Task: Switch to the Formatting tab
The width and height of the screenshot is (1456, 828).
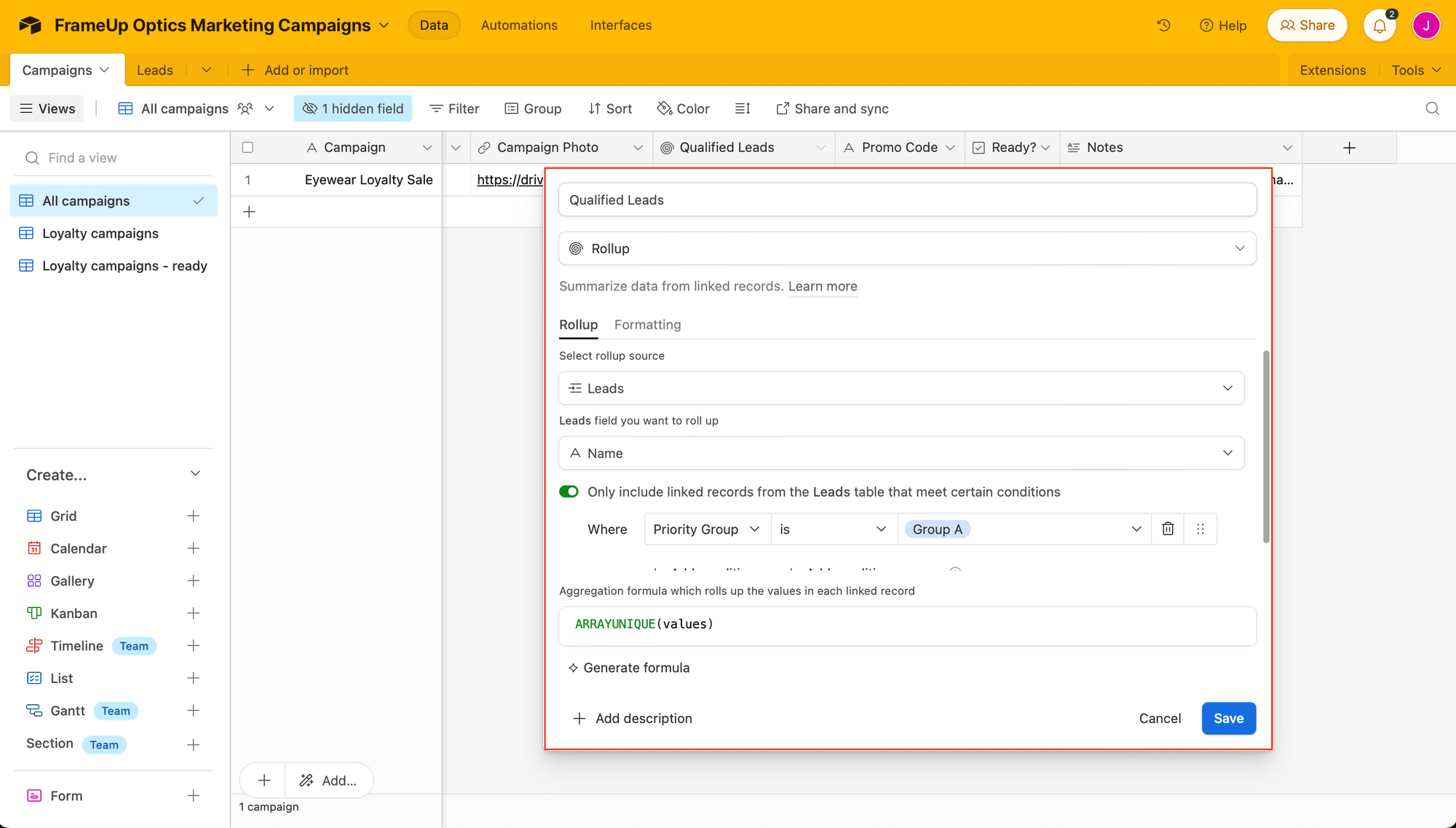Action: (x=647, y=324)
